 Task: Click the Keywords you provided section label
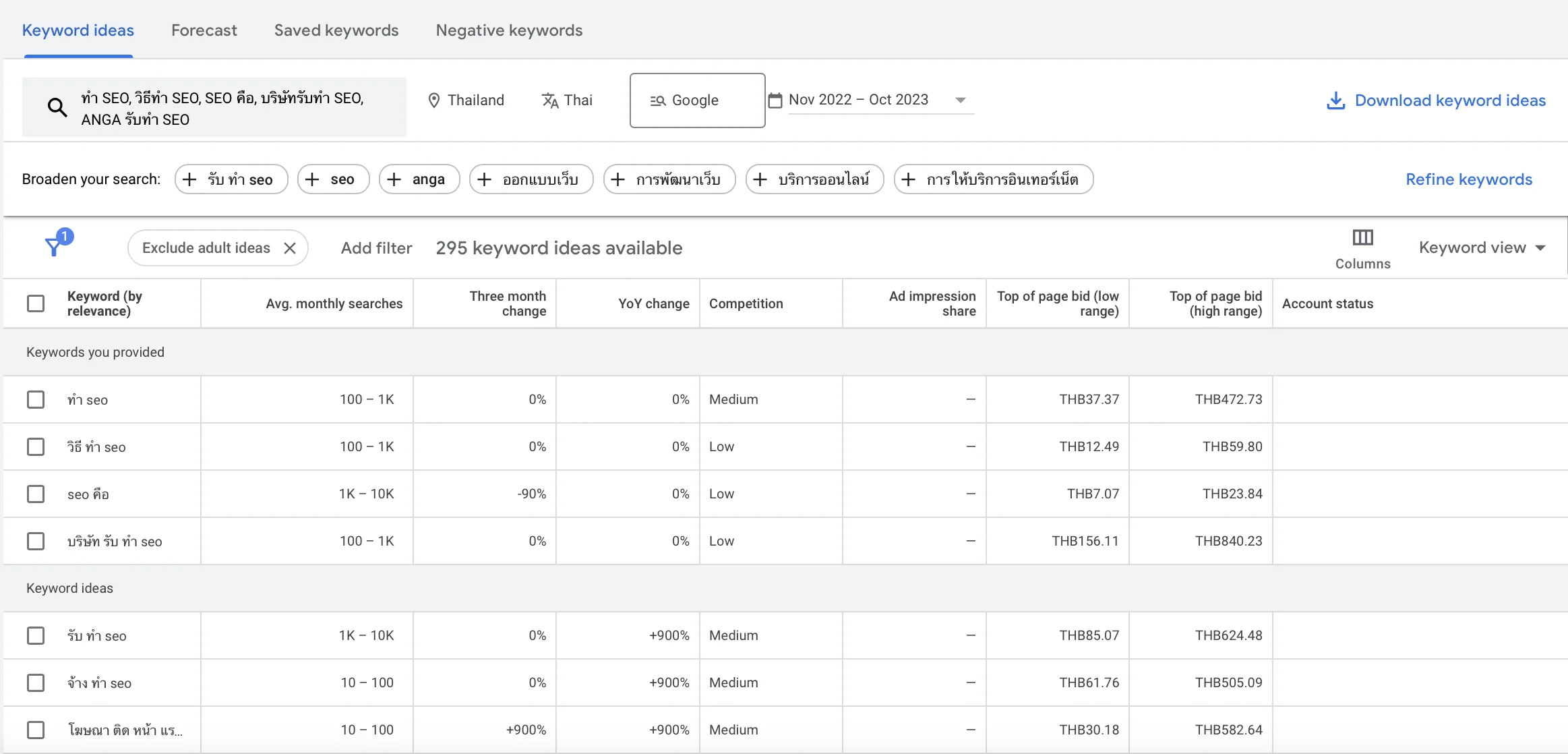pyautogui.click(x=95, y=352)
